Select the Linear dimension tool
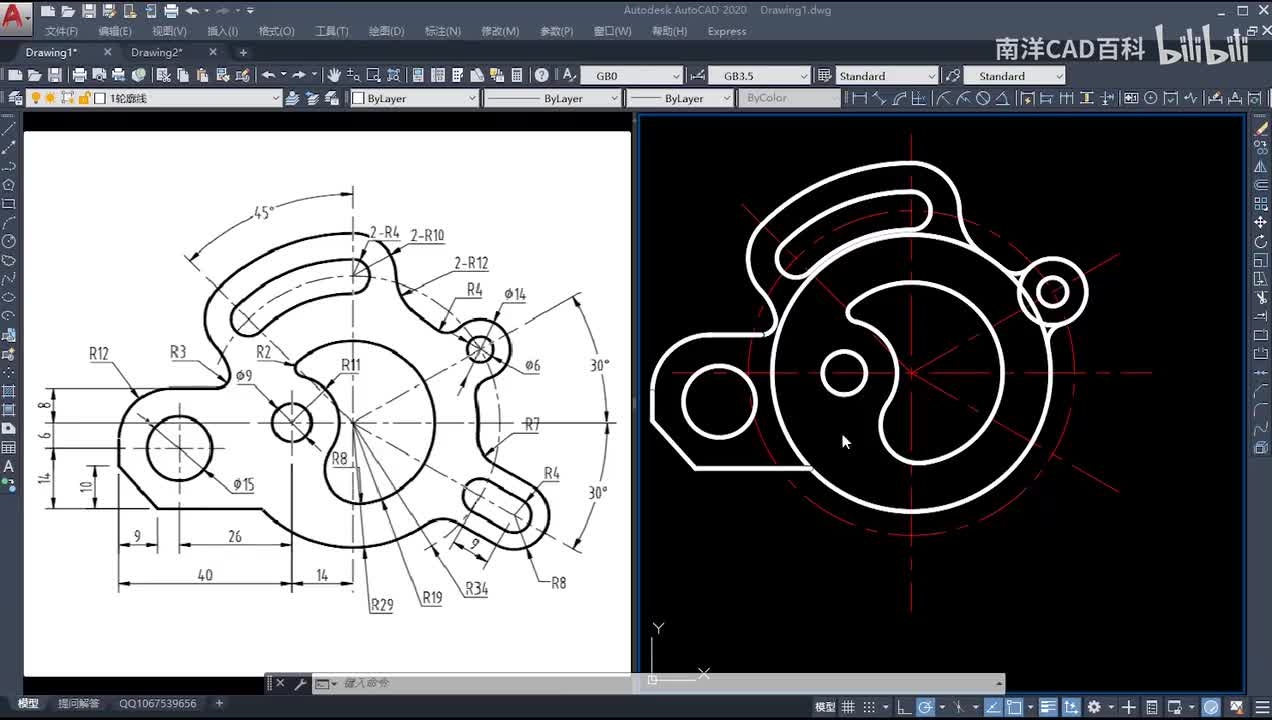1272x720 pixels. point(859,98)
